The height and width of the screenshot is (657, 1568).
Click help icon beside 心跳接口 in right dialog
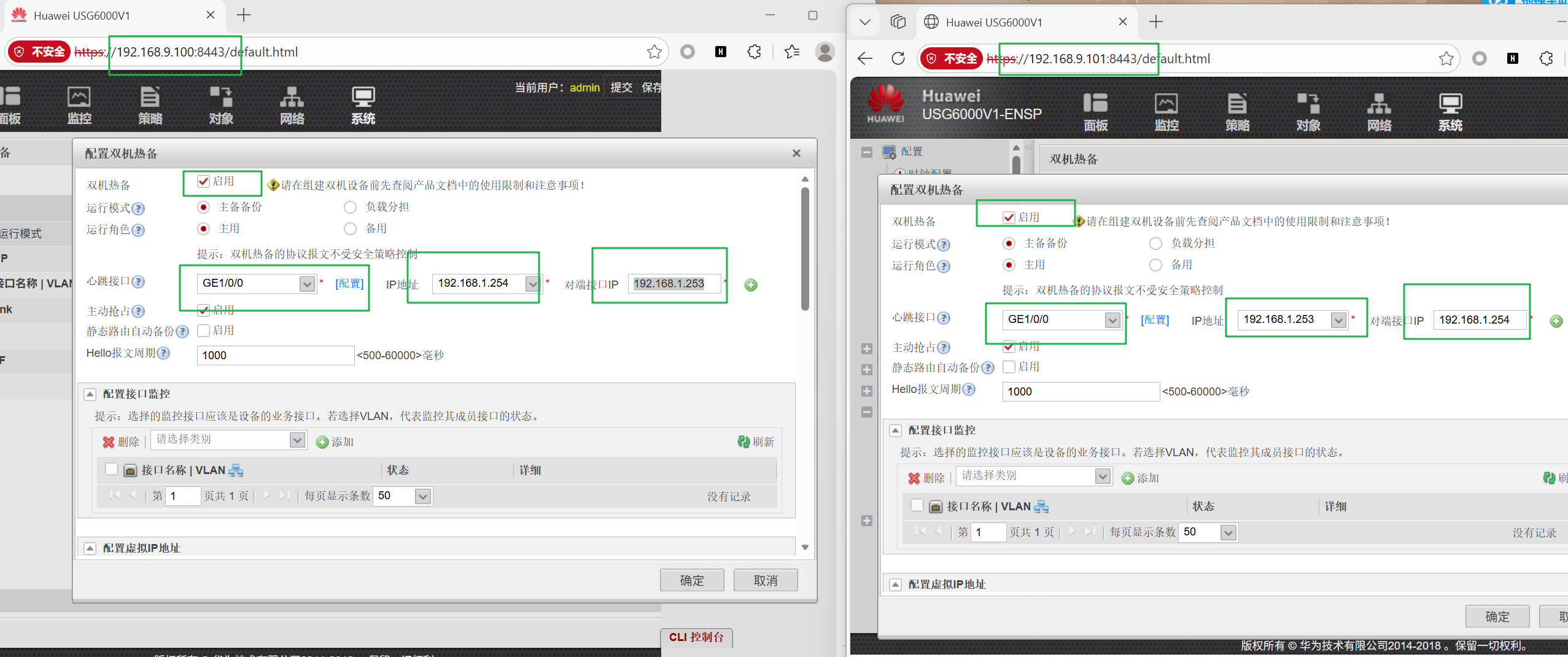944,318
